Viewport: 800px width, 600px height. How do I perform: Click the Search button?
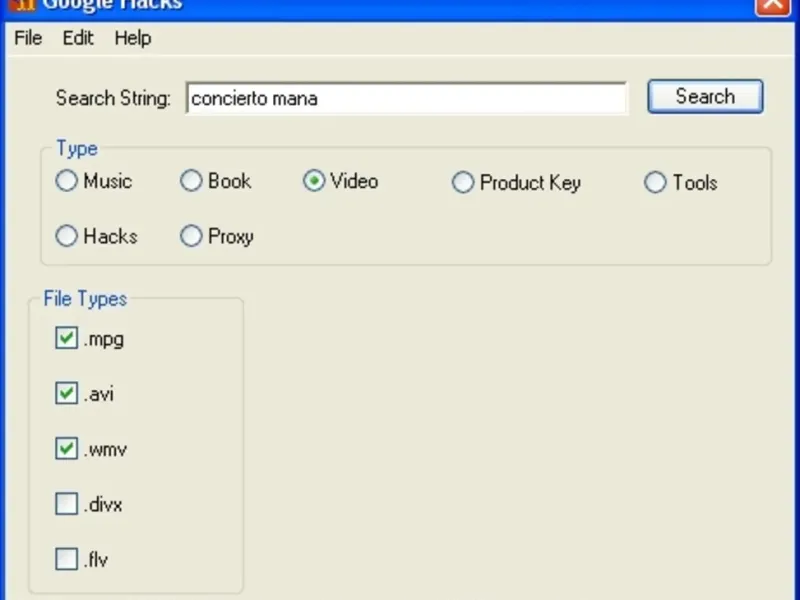point(705,96)
